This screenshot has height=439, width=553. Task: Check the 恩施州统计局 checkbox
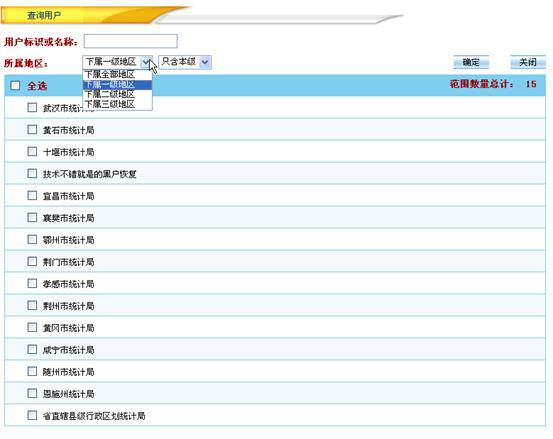tap(32, 393)
